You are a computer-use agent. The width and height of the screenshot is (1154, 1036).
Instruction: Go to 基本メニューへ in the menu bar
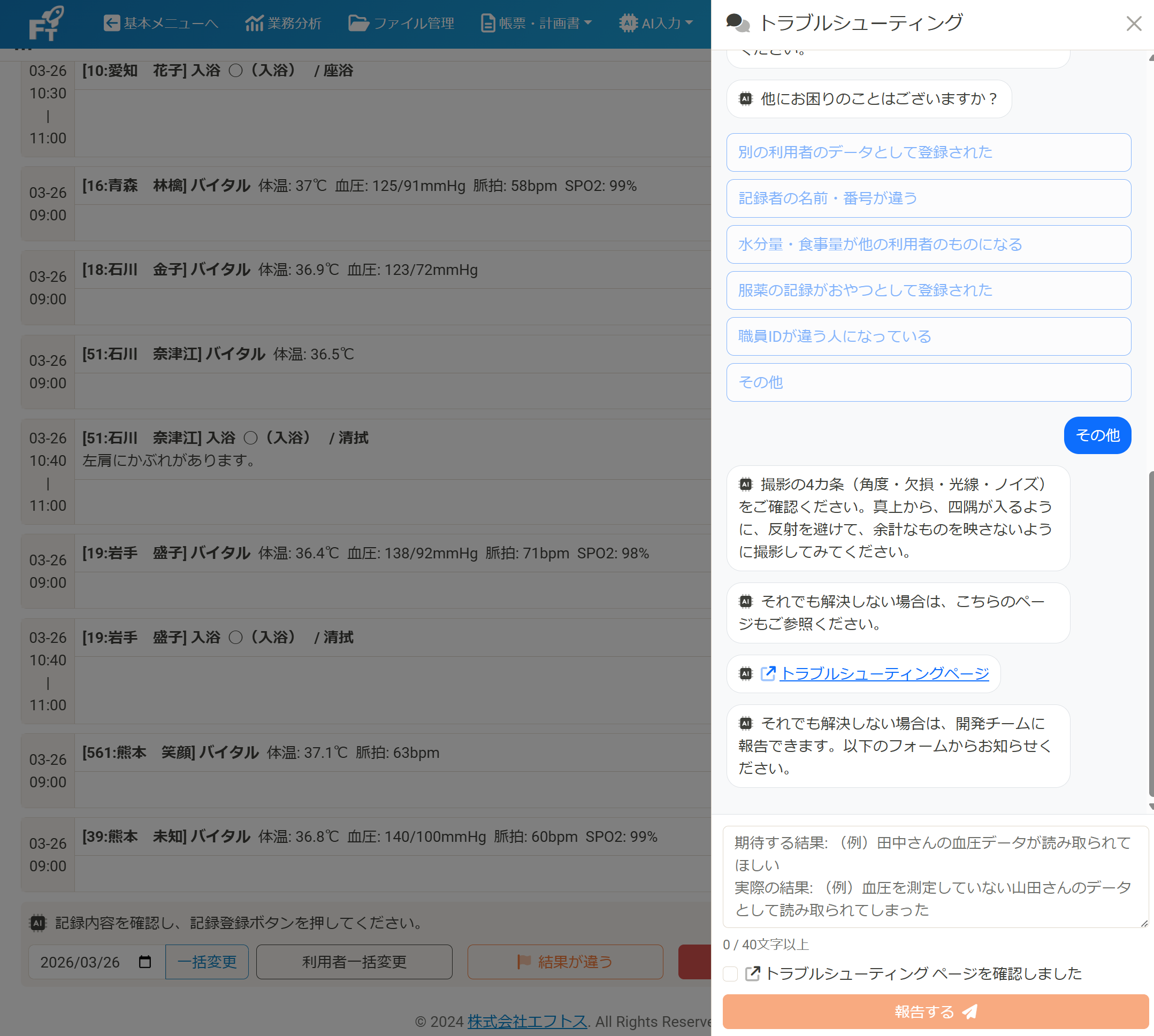(161, 24)
